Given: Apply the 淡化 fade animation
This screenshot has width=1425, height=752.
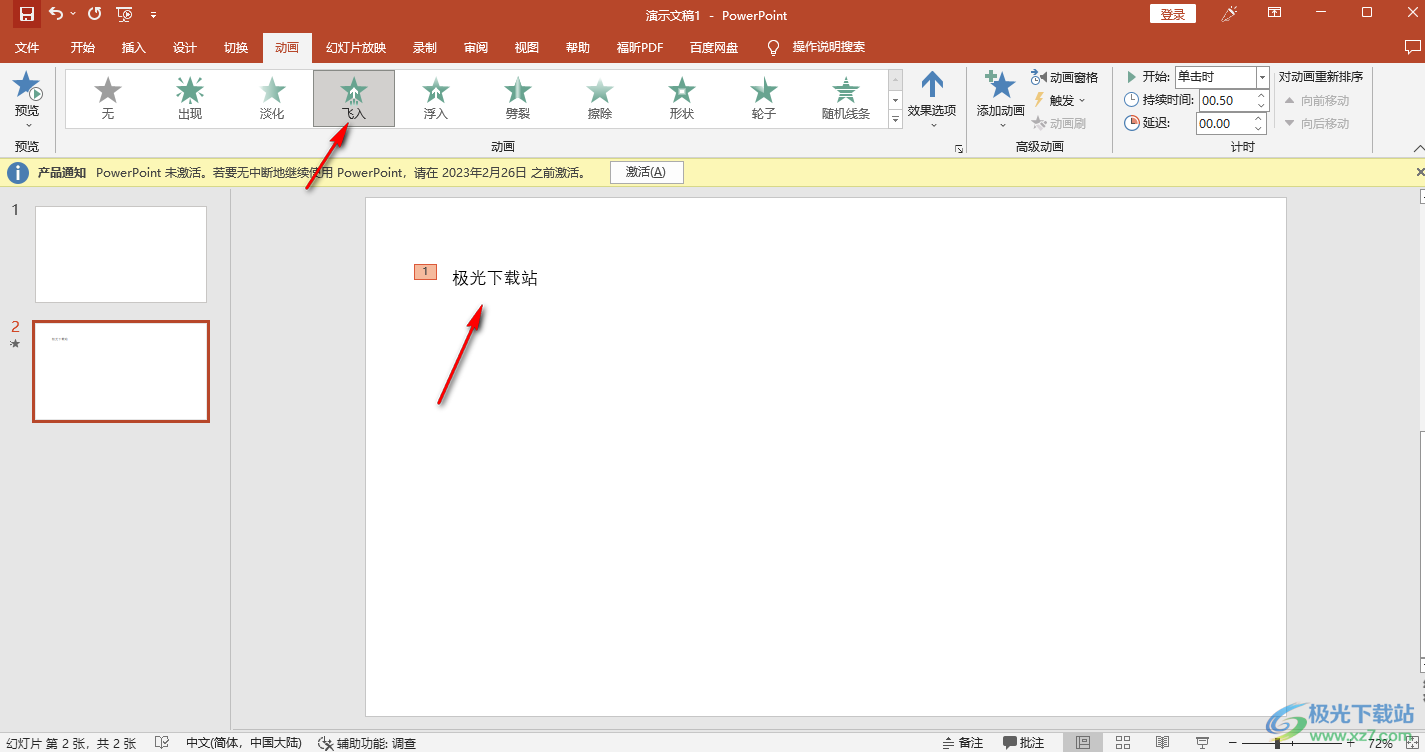Looking at the screenshot, I should (272, 99).
